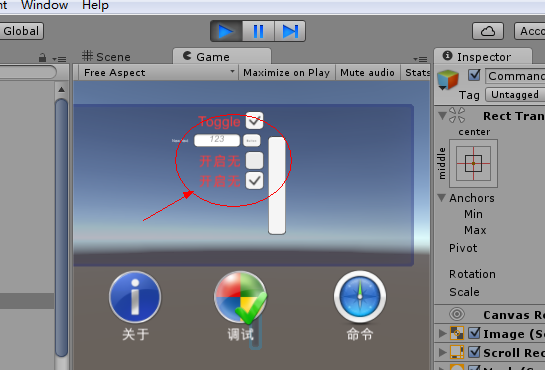Open the Game view options menu icon

pyautogui.click(x=420, y=59)
